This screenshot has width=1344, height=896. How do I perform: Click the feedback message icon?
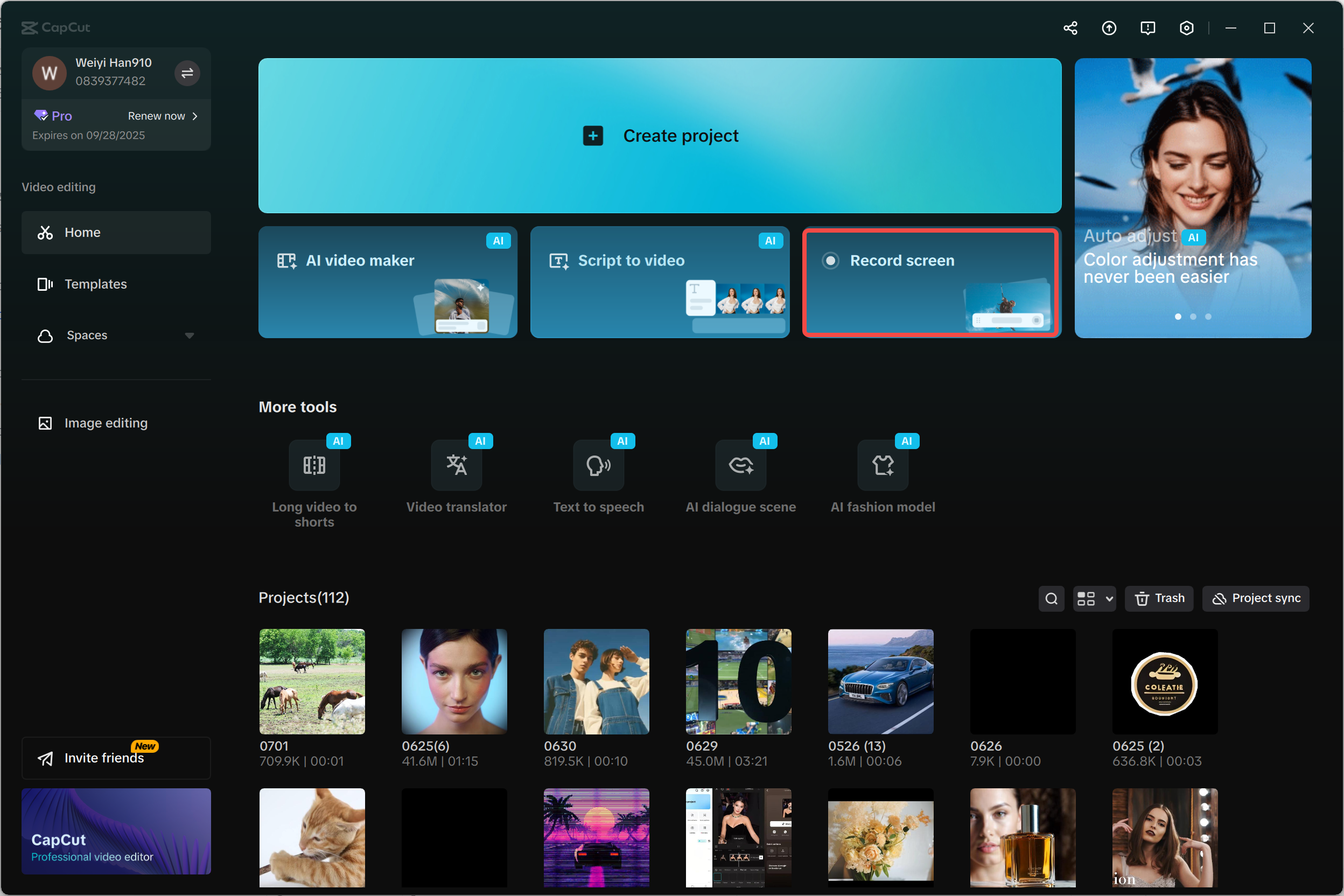pos(1147,28)
